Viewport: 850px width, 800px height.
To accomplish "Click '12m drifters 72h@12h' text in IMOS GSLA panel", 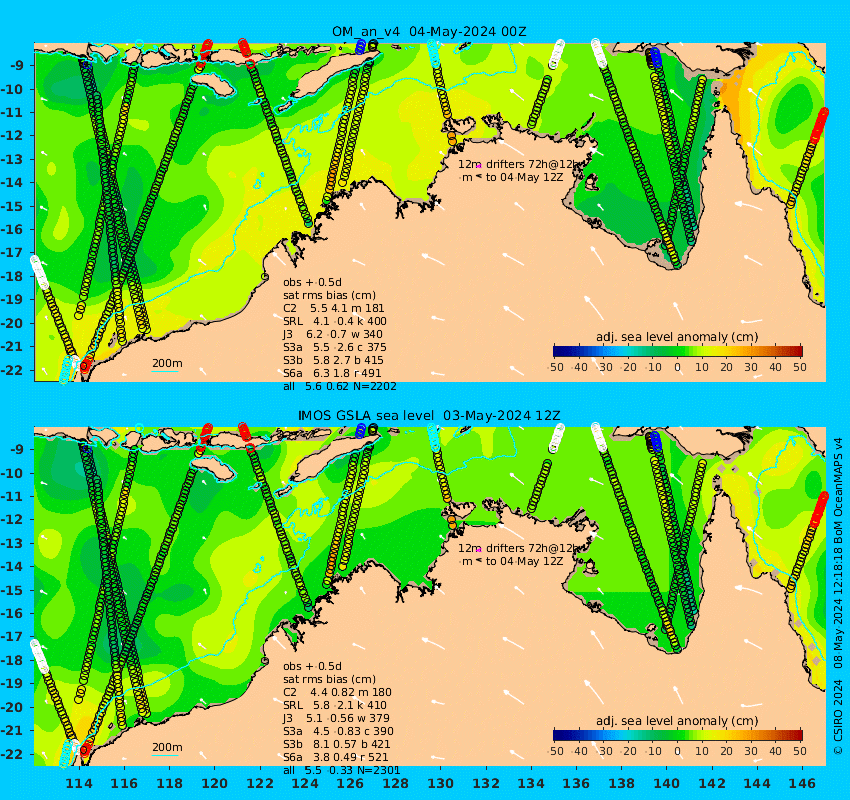I will pos(519,548).
